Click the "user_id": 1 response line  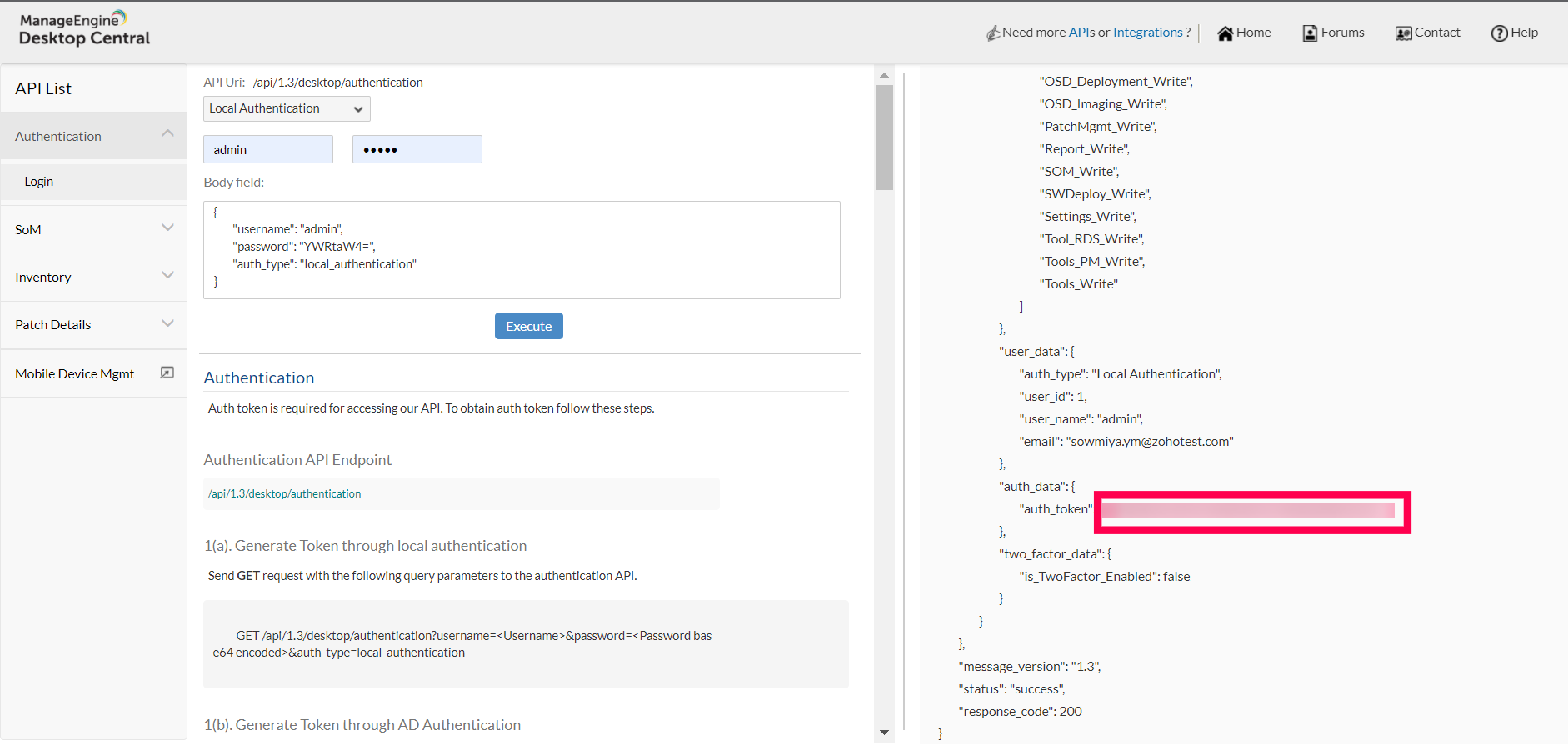1053,397
